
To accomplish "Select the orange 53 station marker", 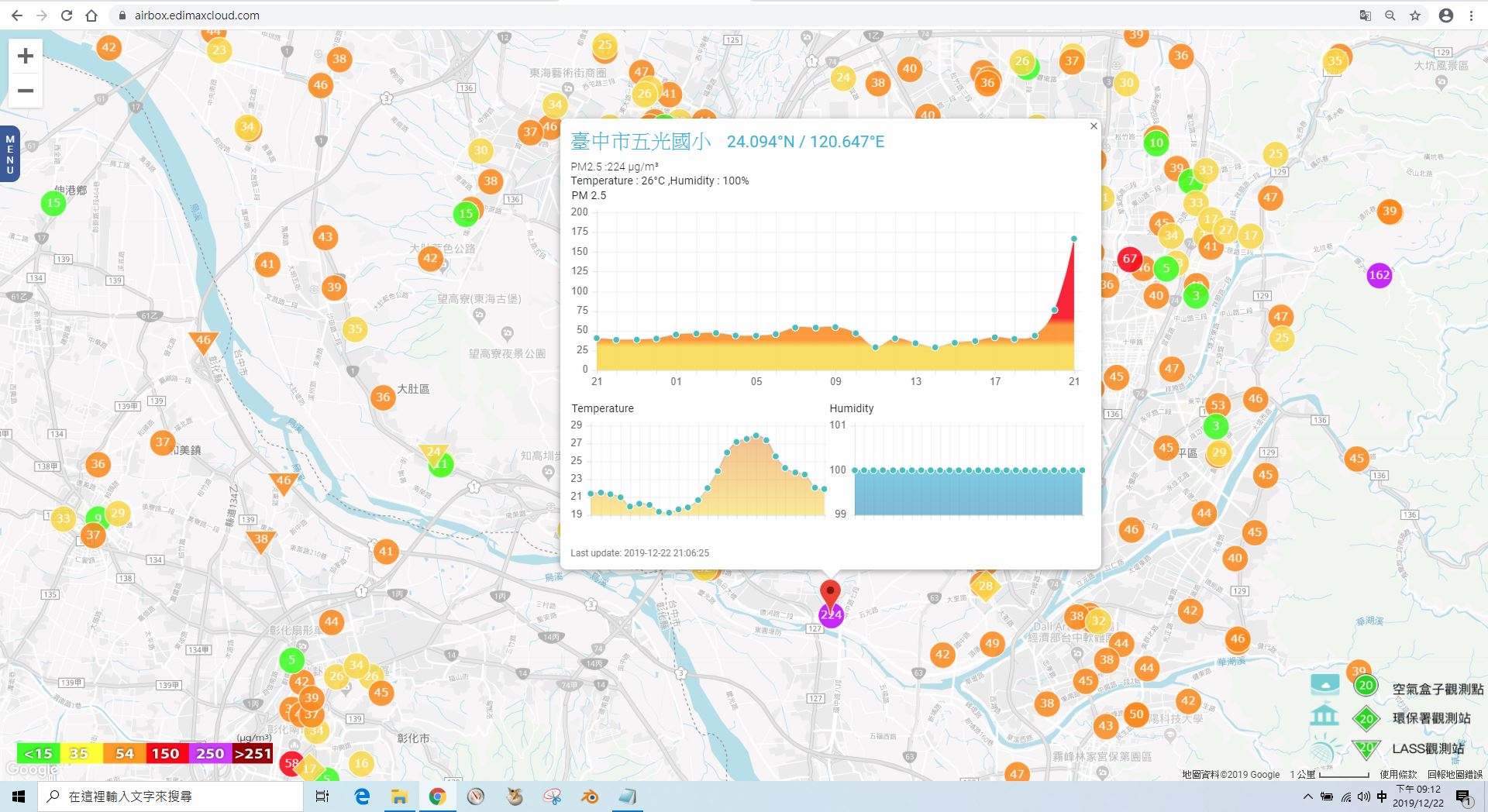I will (1218, 405).
